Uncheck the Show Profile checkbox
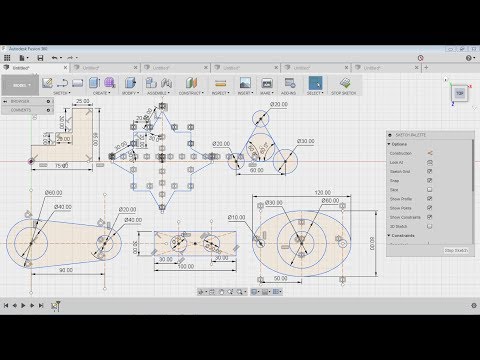 click(430, 199)
